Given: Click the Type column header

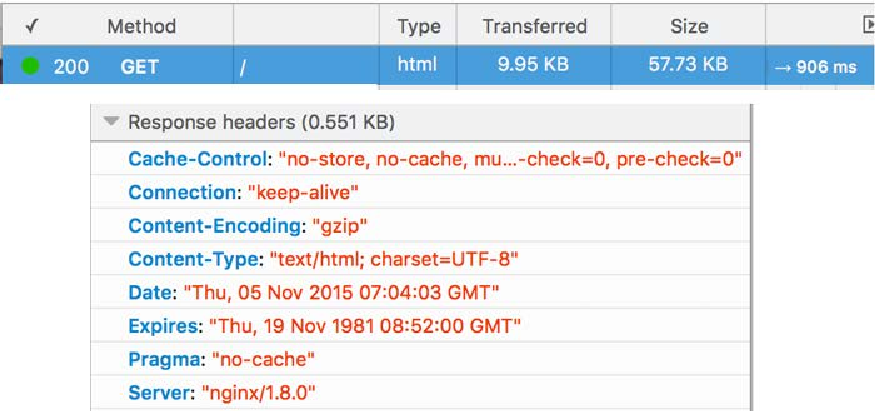Looking at the screenshot, I should (419, 26).
